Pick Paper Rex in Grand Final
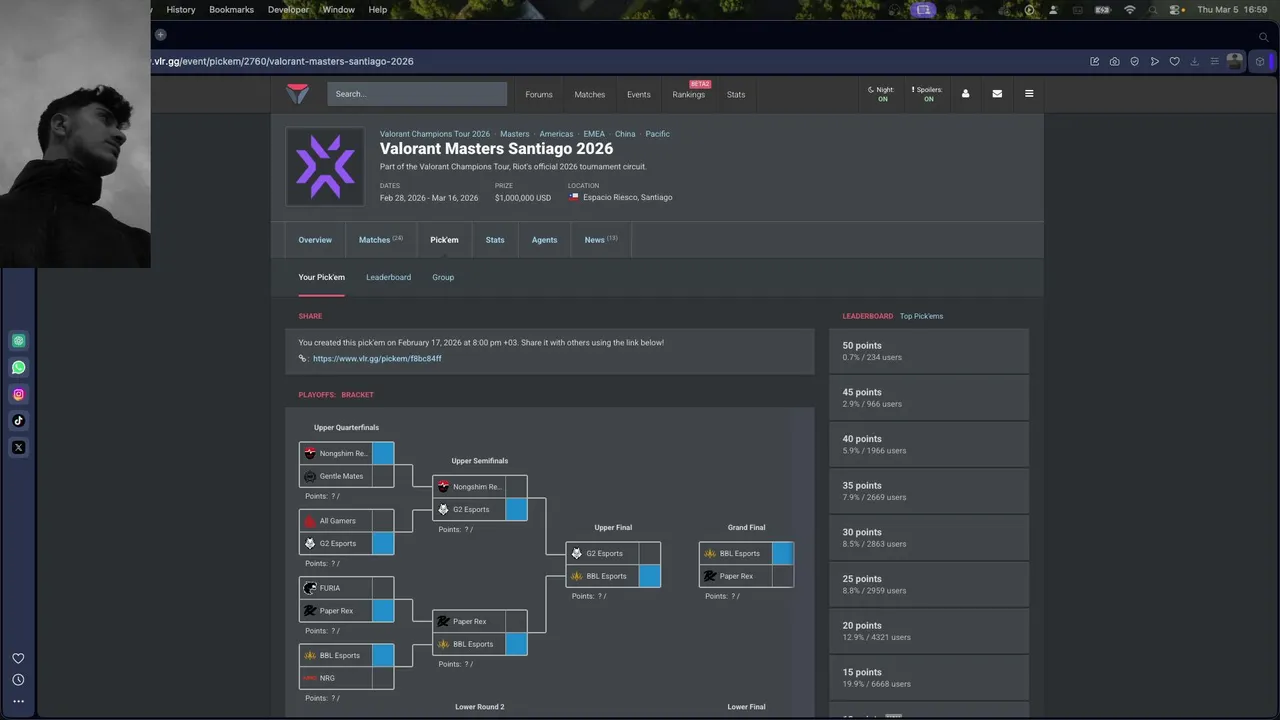 [x=746, y=576]
